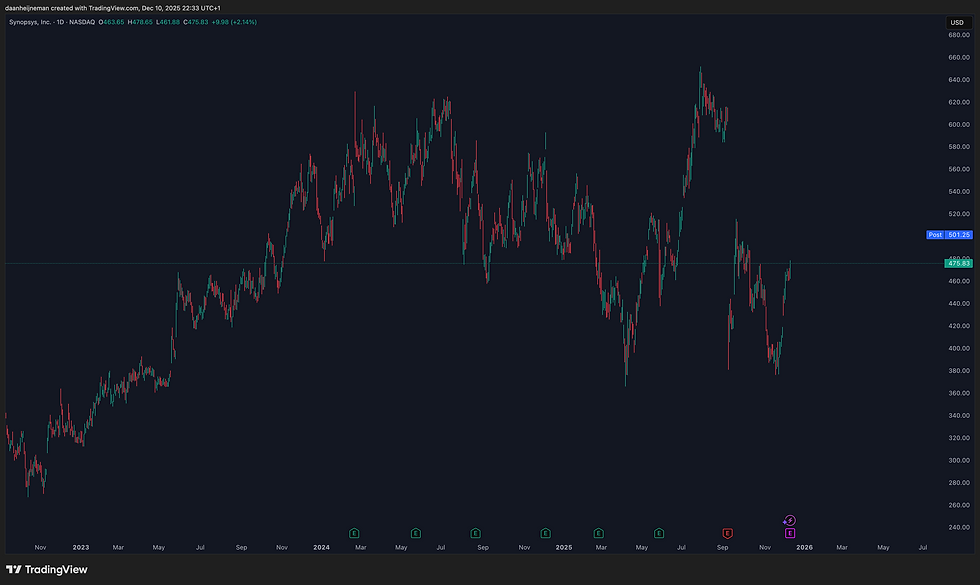Click the horizontal last-price line on chart
The width and height of the screenshot is (980, 585).
(x=475, y=264)
